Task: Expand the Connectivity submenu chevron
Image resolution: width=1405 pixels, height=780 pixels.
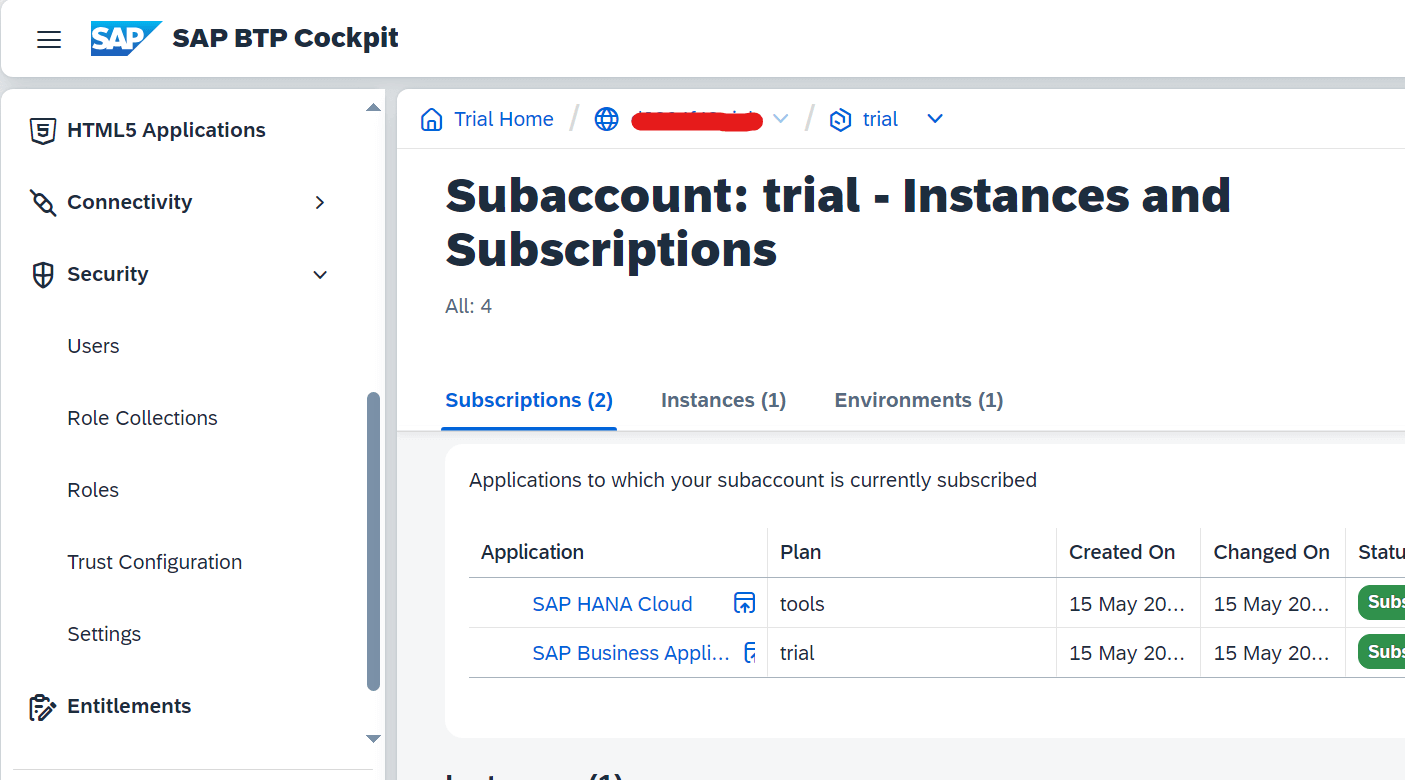Action: tap(319, 201)
